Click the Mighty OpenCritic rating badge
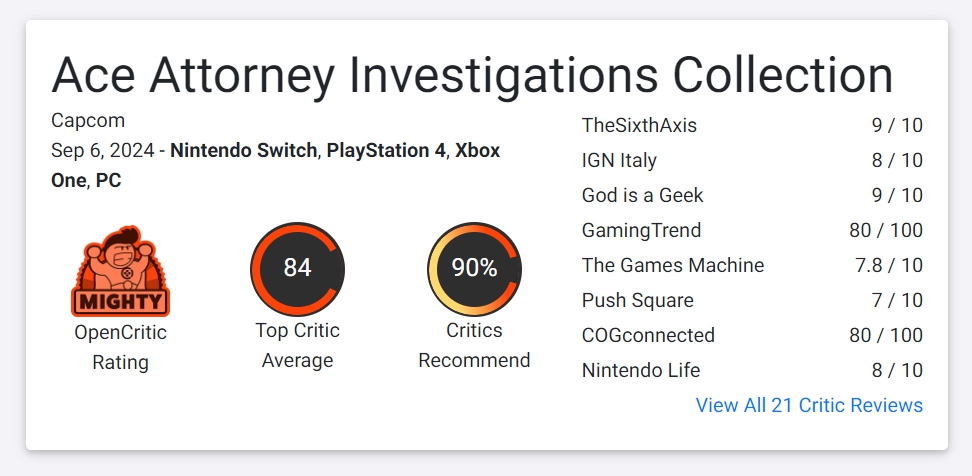The width and height of the screenshot is (972, 476). point(120,270)
